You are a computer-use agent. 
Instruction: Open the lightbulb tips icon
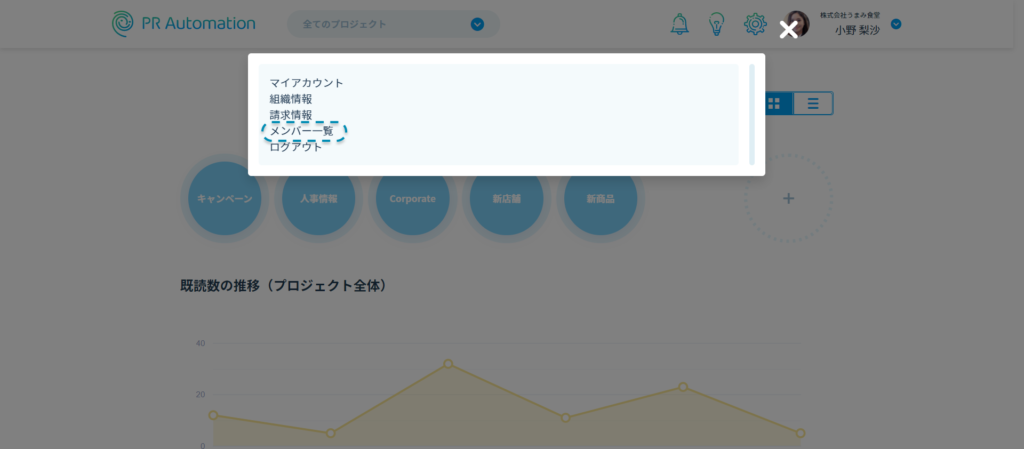coord(716,24)
